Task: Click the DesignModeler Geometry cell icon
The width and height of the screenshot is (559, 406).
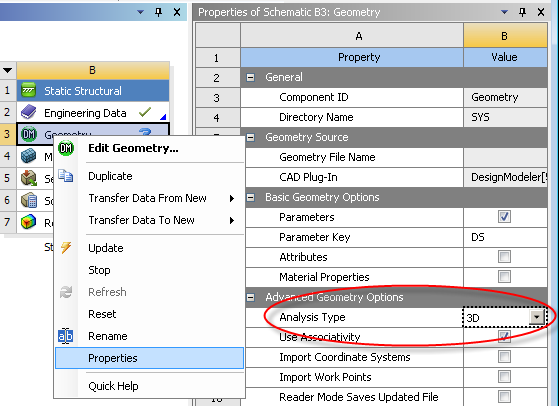Action: pos(29,134)
